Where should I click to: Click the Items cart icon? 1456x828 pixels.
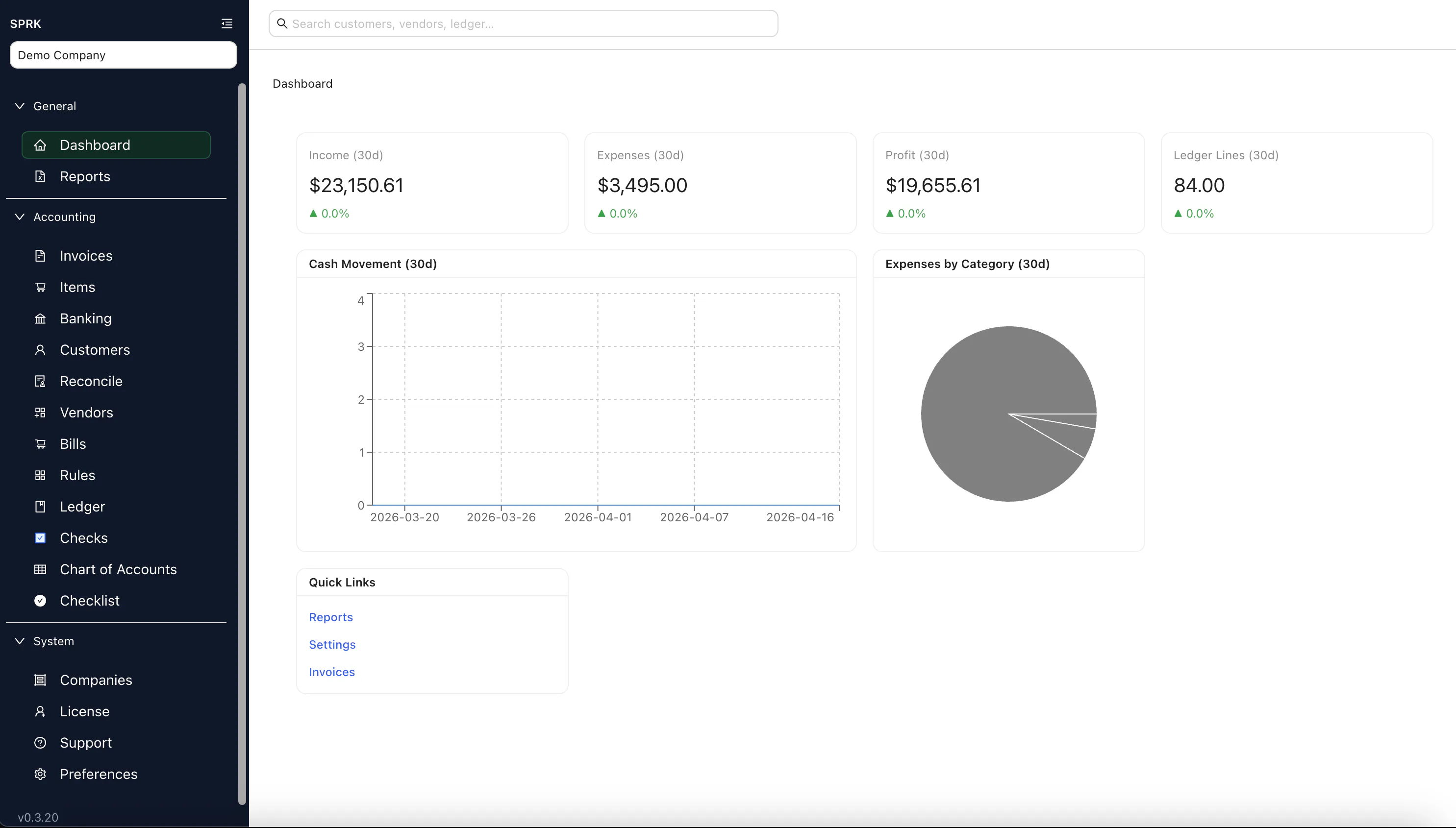40,287
